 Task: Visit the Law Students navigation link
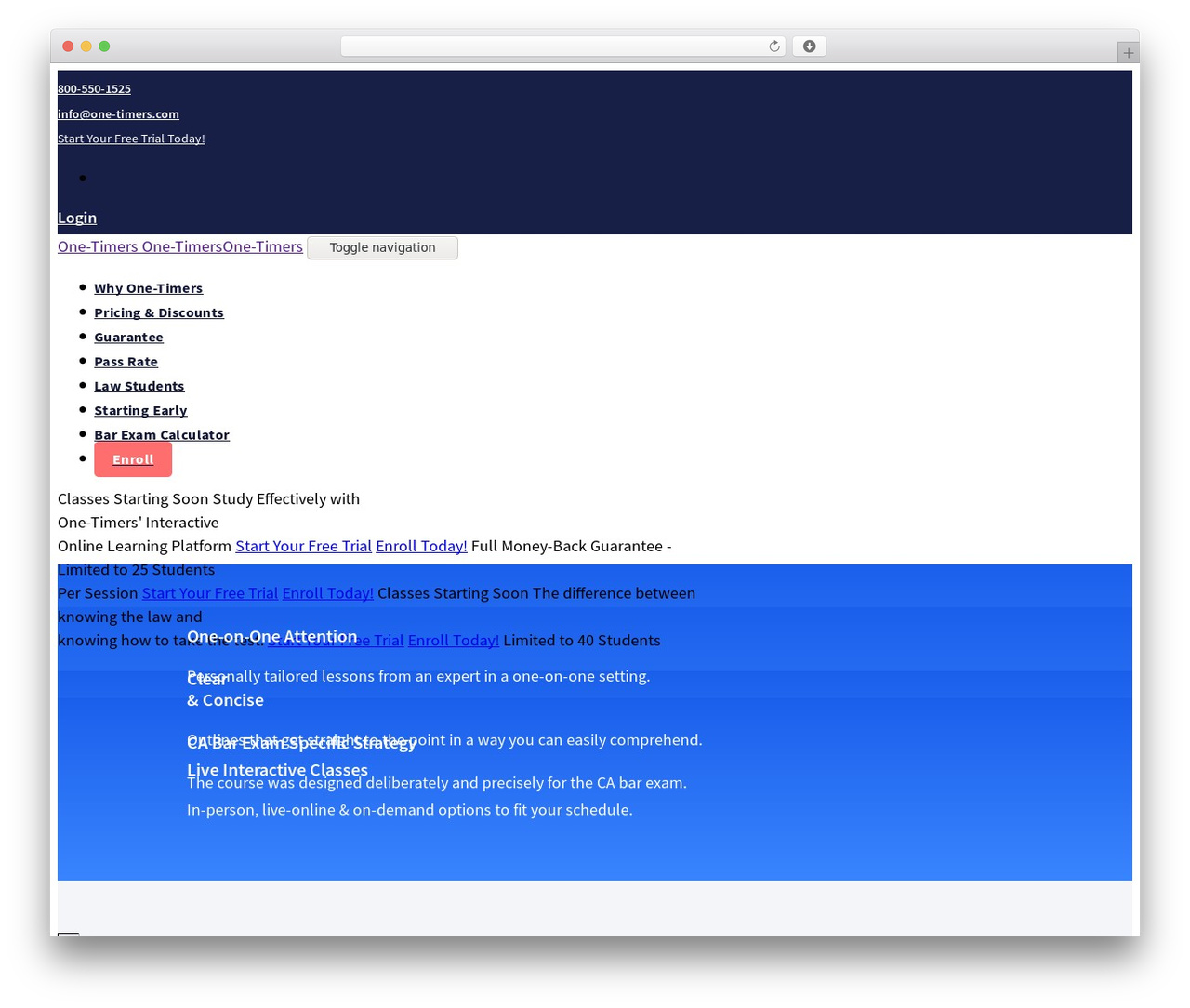click(x=139, y=386)
